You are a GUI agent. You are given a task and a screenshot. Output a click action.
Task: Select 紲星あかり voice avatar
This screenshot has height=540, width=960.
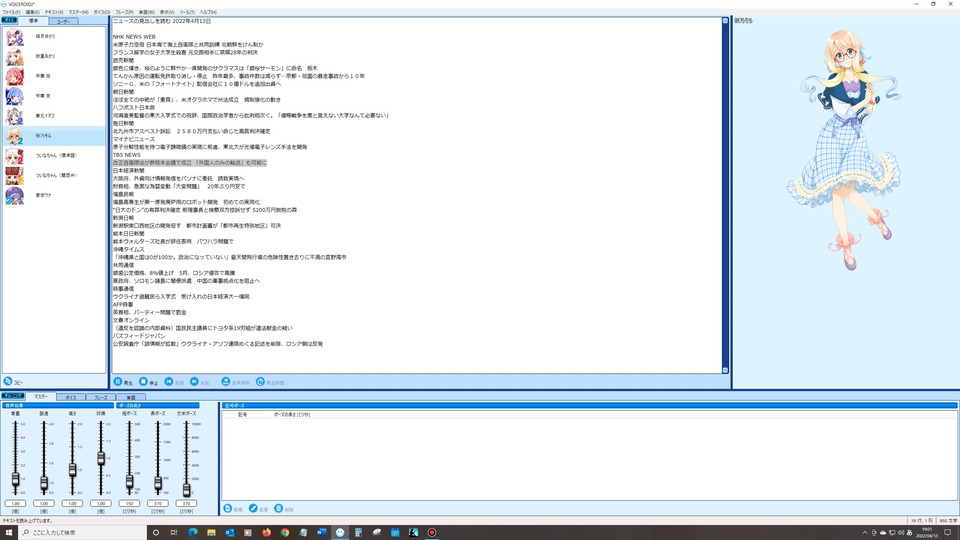tap(15, 57)
